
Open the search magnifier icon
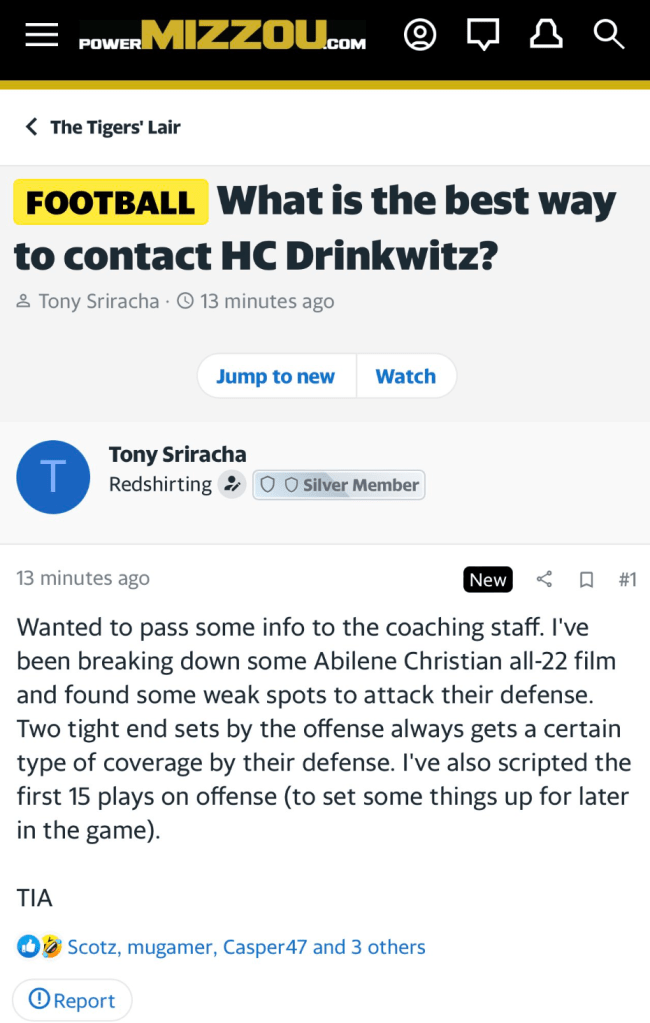[x=608, y=36]
